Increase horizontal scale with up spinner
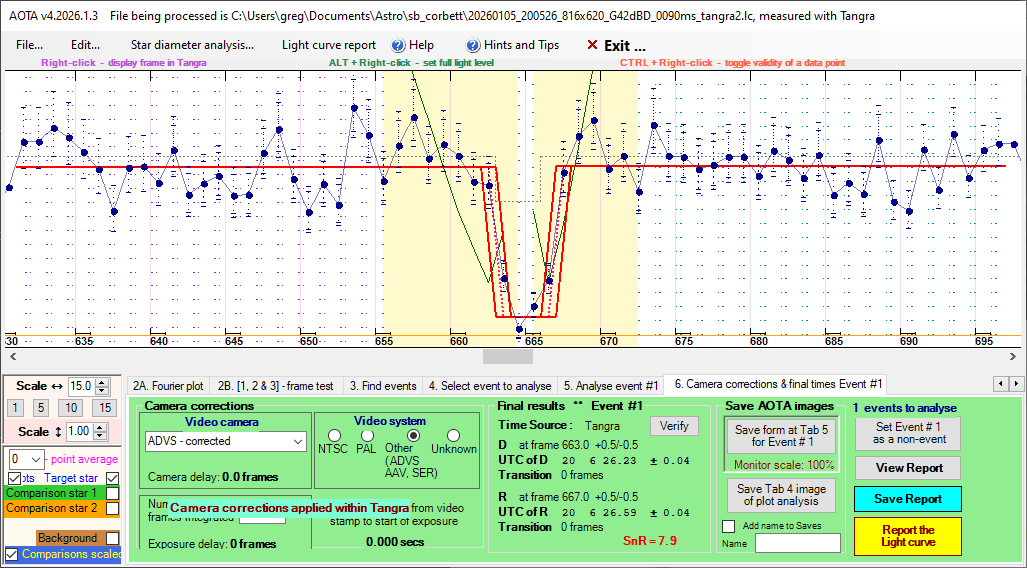This screenshot has width=1027, height=568. 101,381
